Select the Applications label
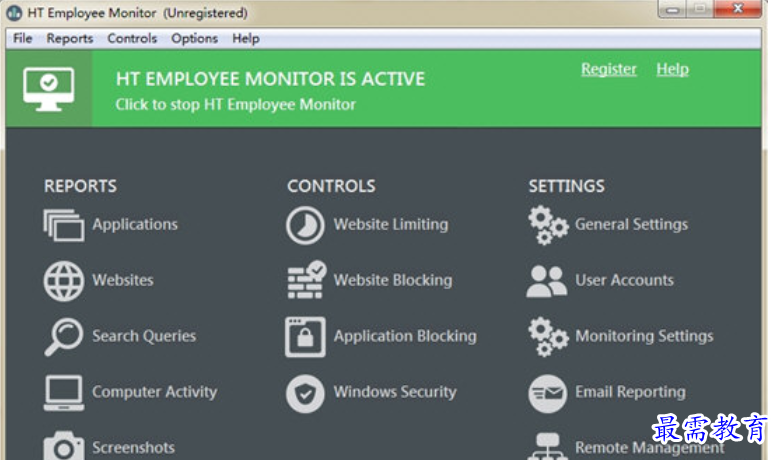776x460 pixels. (135, 225)
